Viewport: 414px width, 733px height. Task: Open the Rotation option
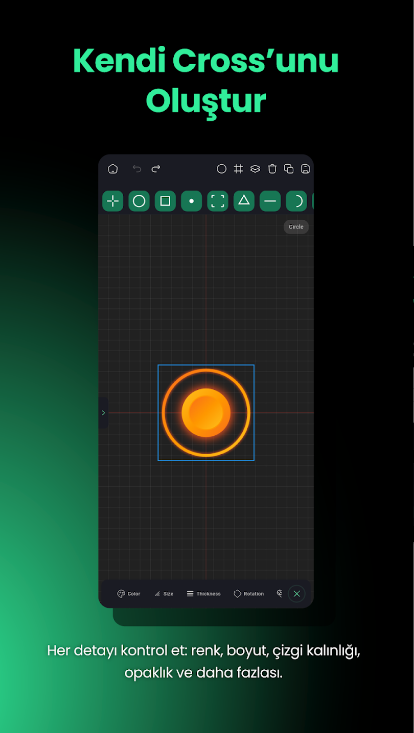[249, 594]
